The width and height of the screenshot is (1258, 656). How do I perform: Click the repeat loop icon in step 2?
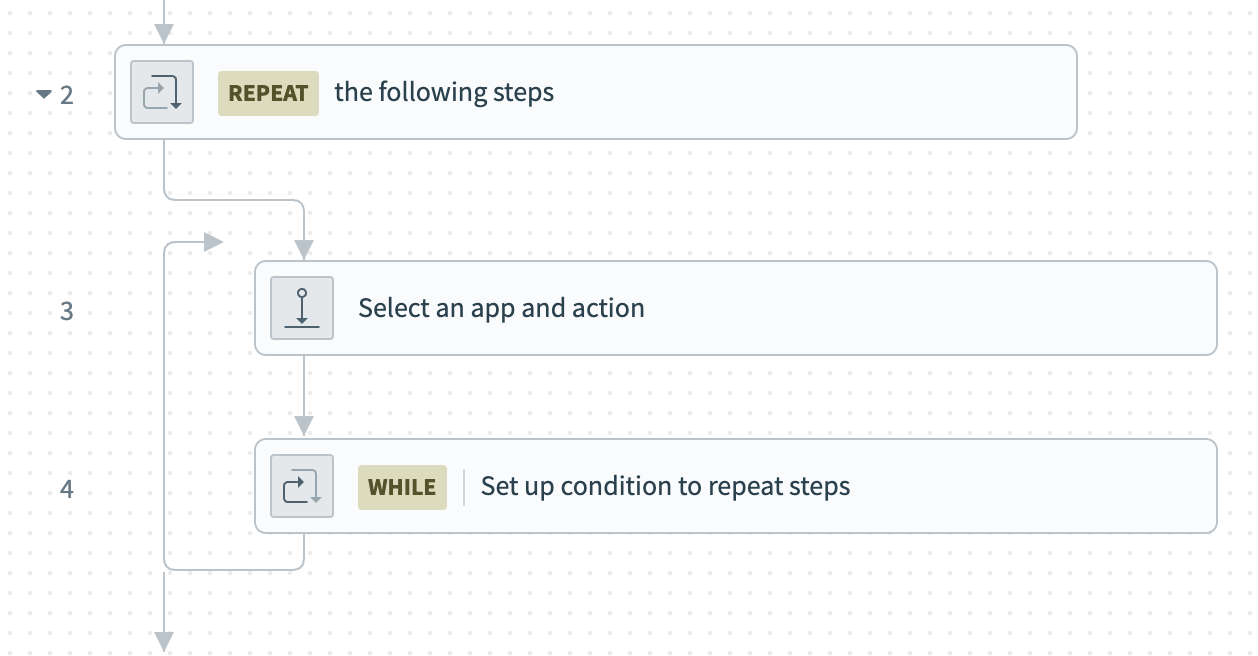pyautogui.click(x=162, y=92)
